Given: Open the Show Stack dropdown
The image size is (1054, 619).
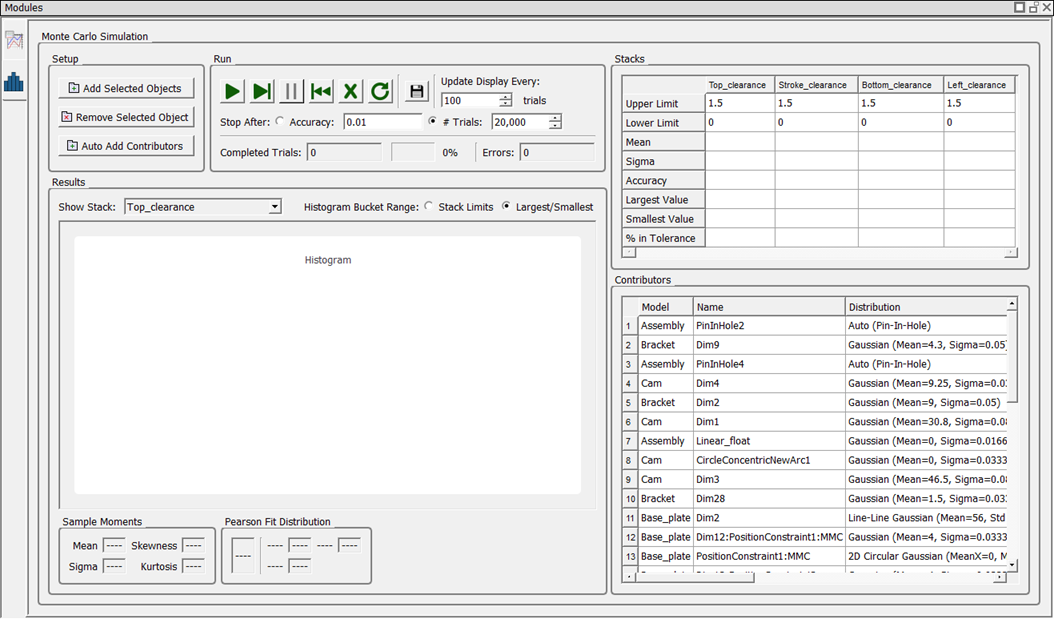Looking at the screenshot, I should [275, 207].
